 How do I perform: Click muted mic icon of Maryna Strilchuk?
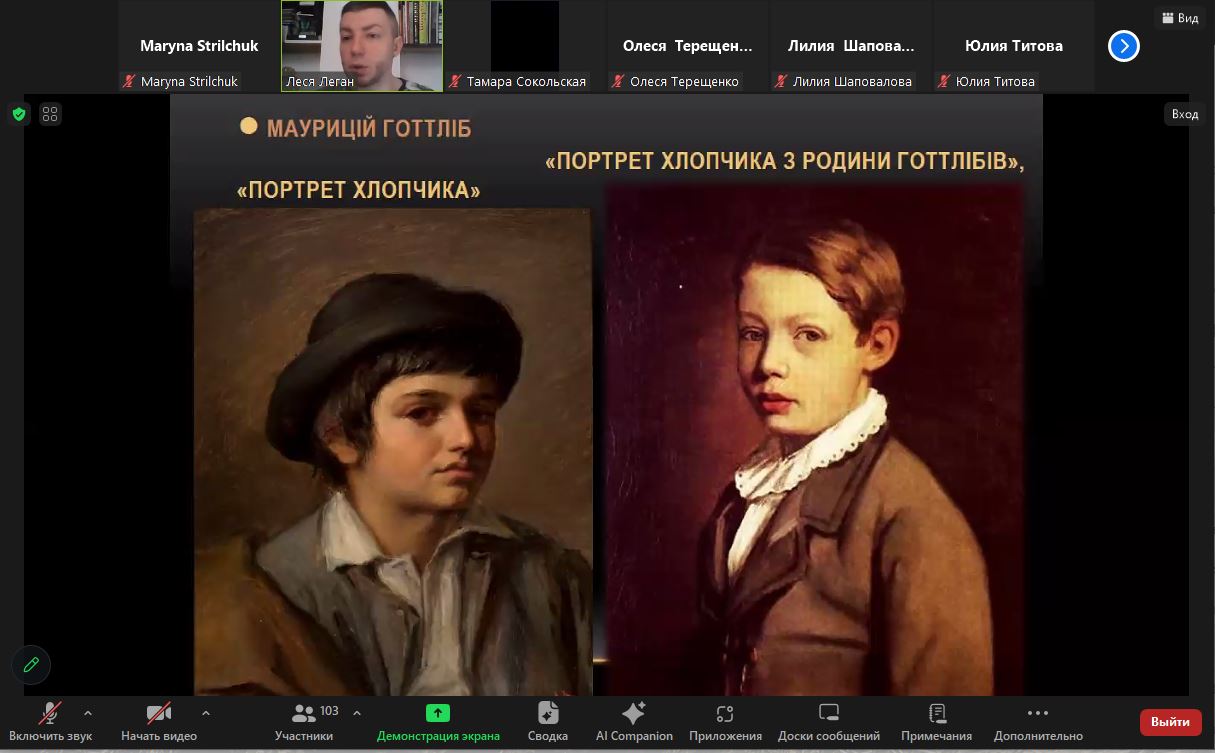click(x=129, y=82)
